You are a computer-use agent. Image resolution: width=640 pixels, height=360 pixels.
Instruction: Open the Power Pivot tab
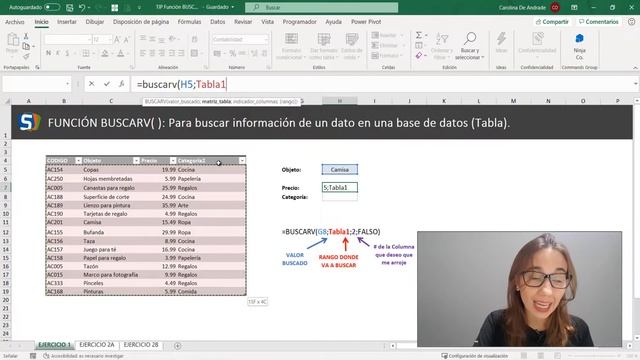[x=366, y=22]
